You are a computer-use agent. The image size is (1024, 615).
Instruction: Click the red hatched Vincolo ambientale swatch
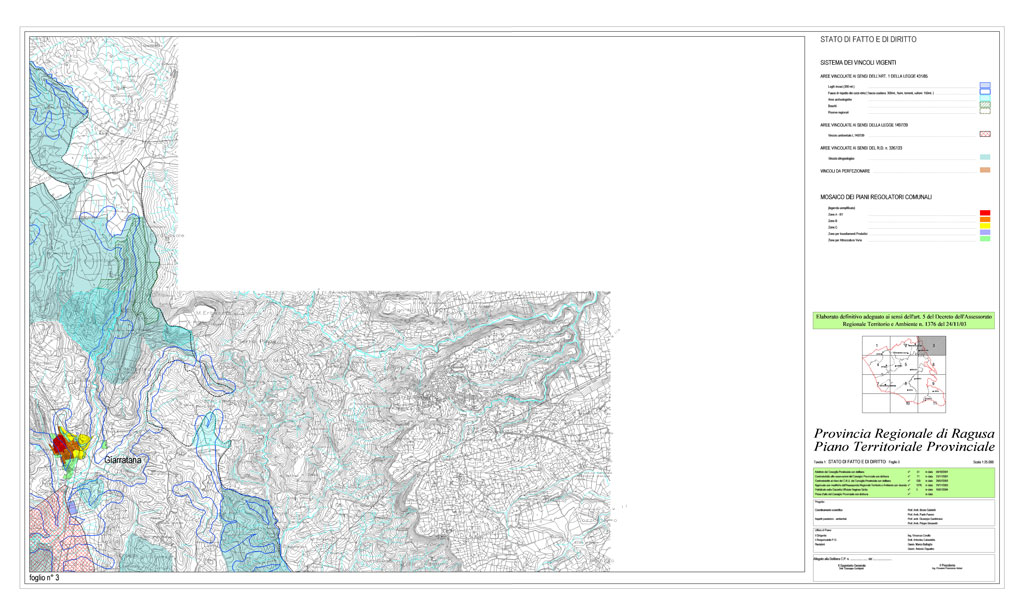click(x=984, y=132)
